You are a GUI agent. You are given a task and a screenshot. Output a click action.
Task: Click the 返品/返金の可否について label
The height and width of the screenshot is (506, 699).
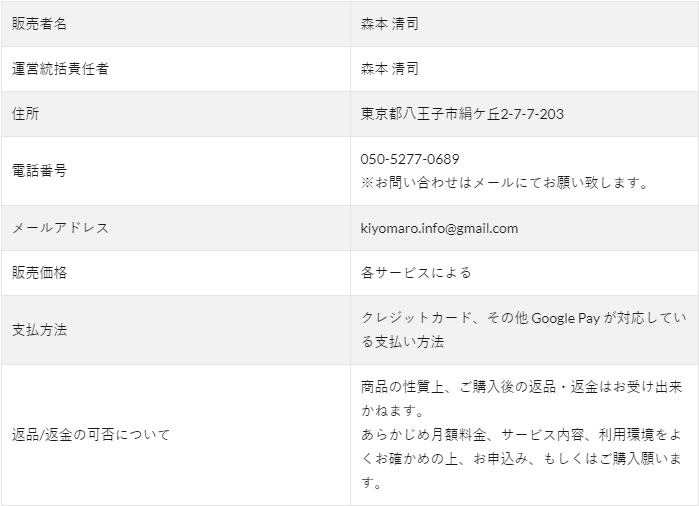(x=91, y=435)
